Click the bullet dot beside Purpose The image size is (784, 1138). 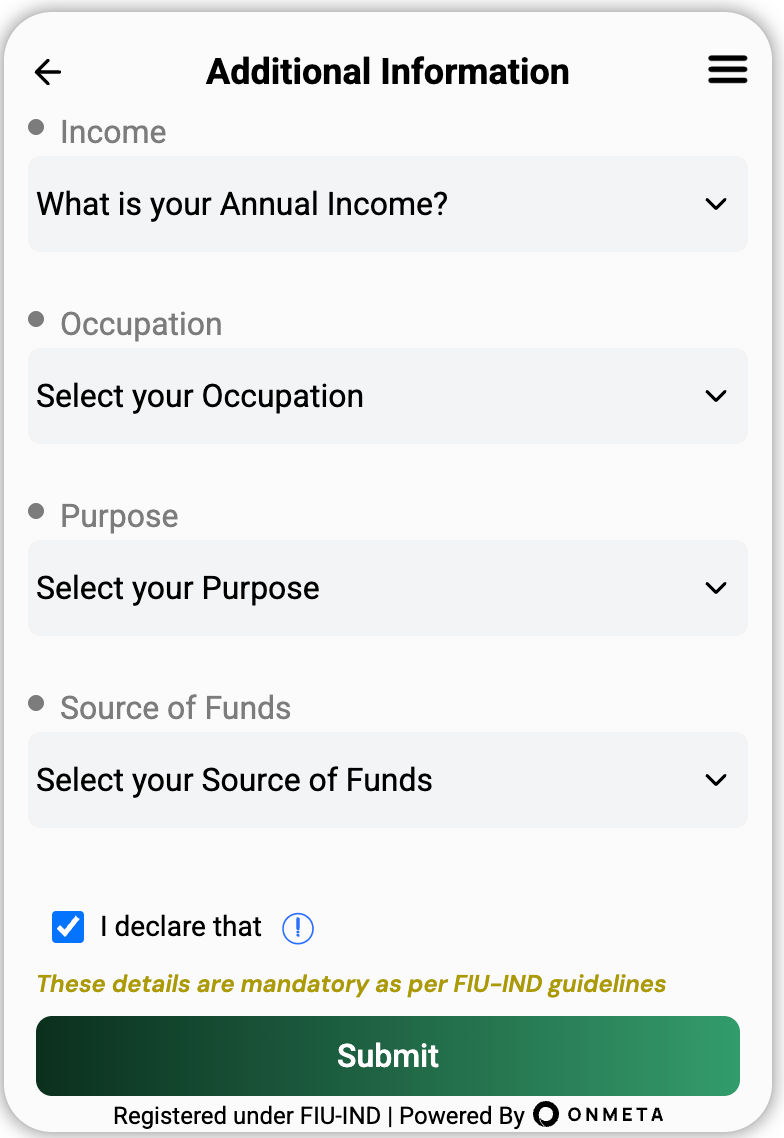[37, 511]
